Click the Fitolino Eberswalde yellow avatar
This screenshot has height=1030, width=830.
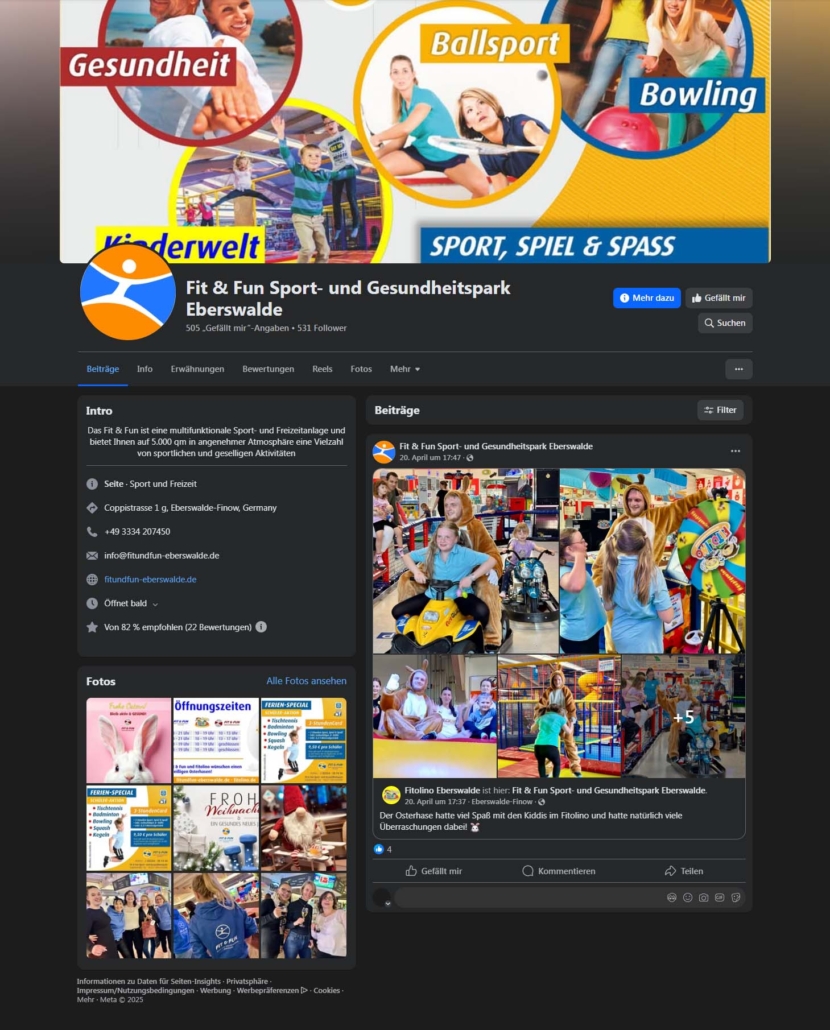coord(391,795)
